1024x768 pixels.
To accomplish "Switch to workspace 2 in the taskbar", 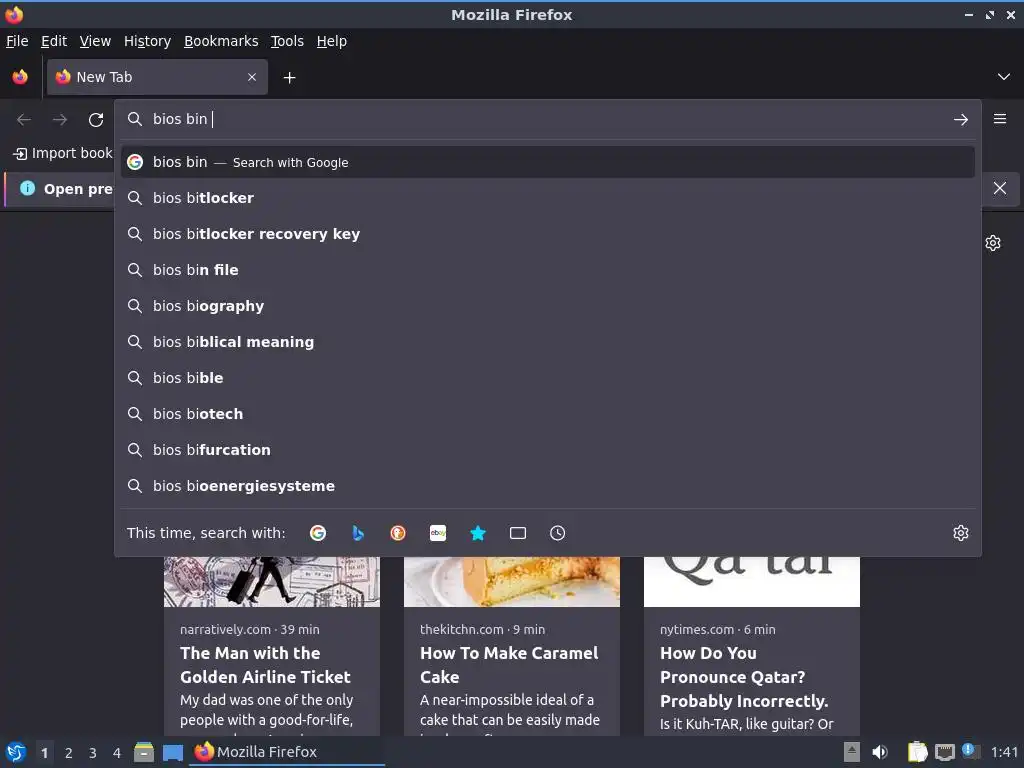I will click(x=69, y=753).
